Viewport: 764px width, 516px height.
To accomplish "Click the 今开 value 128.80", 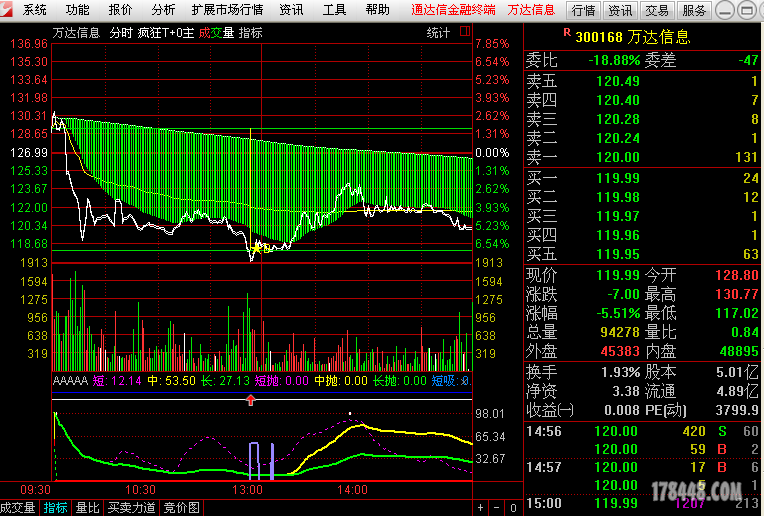I will pos(737,275).
